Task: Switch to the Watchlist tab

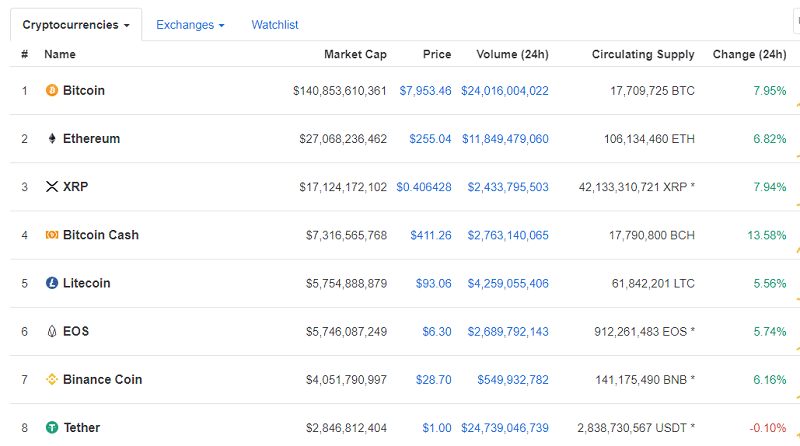Action: (275, 24)
